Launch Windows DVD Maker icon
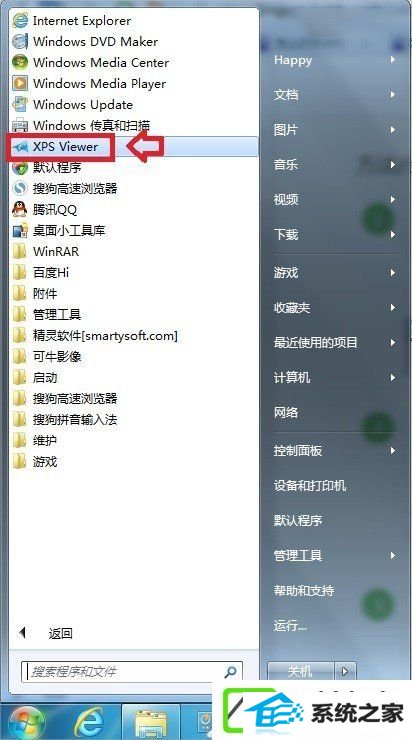Viewport: 412px width, 740px height. point(20,42)
